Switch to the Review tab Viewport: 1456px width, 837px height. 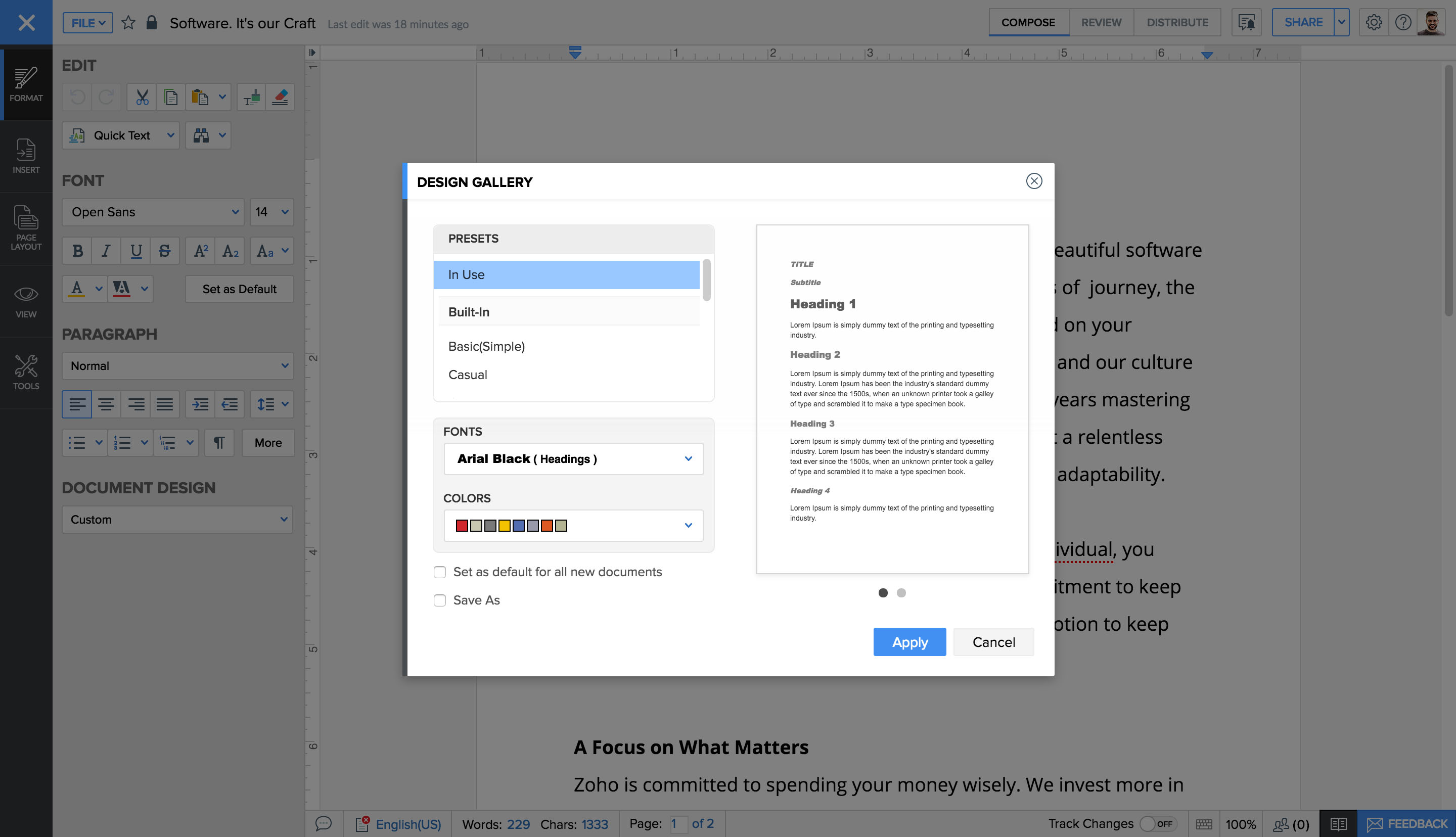point(1101,22)
